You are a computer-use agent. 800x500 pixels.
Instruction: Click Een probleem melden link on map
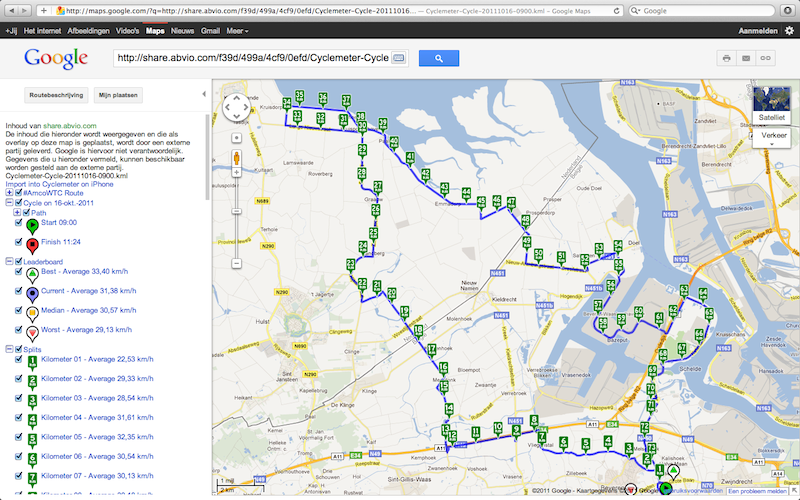(757, 491)
